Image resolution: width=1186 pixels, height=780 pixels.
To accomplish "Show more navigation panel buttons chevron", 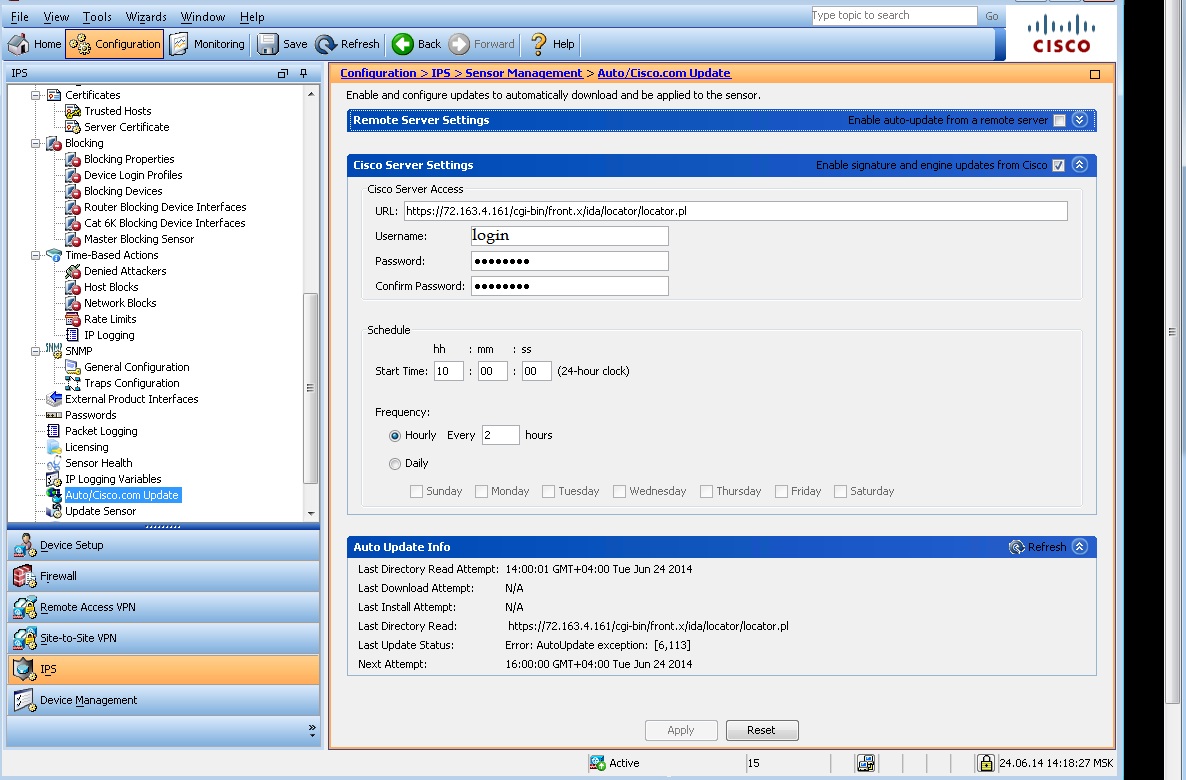I will coord(312,730).
